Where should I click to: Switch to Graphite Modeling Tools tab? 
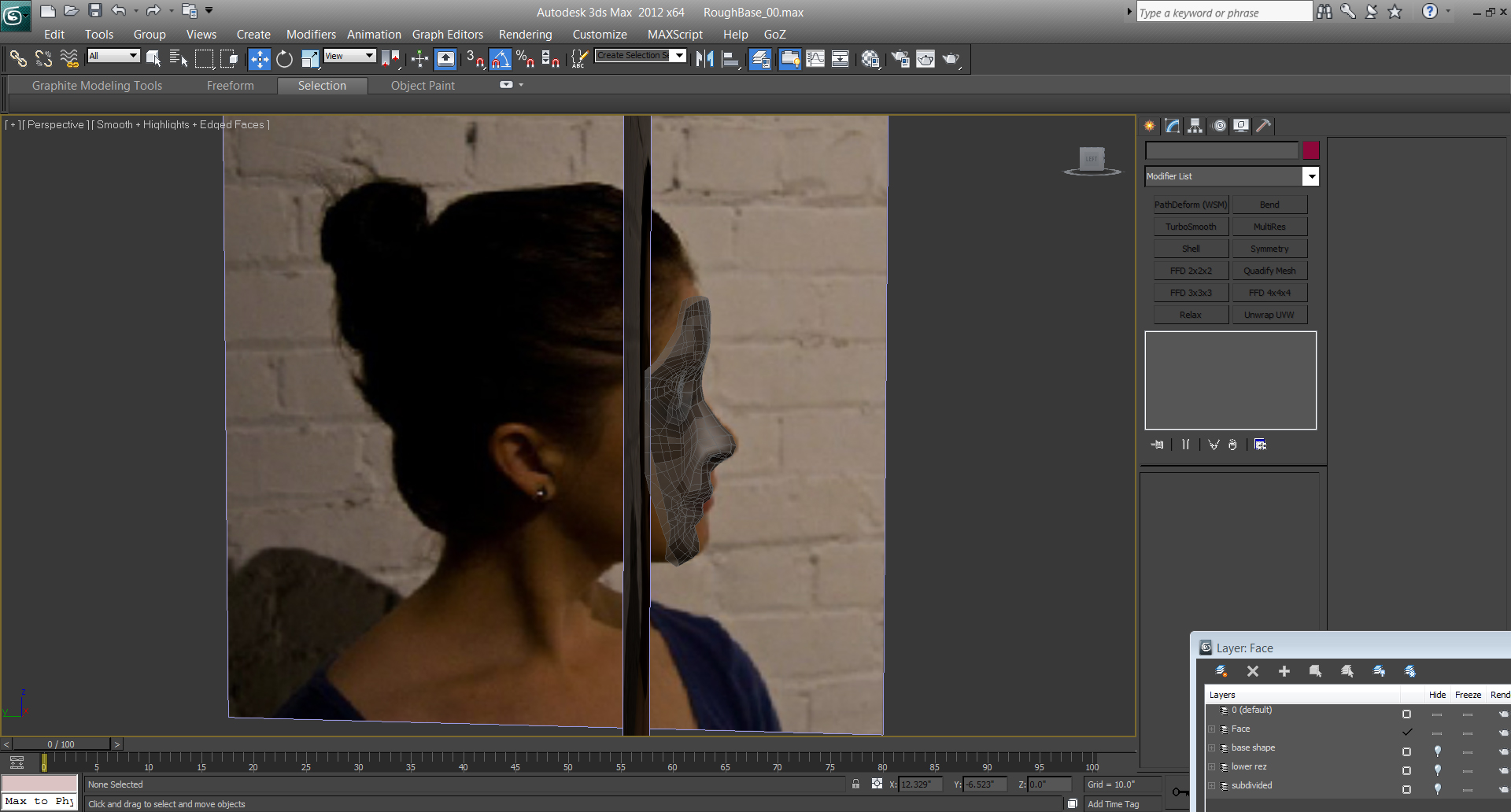pyautogui.click(x=97, y=86)
